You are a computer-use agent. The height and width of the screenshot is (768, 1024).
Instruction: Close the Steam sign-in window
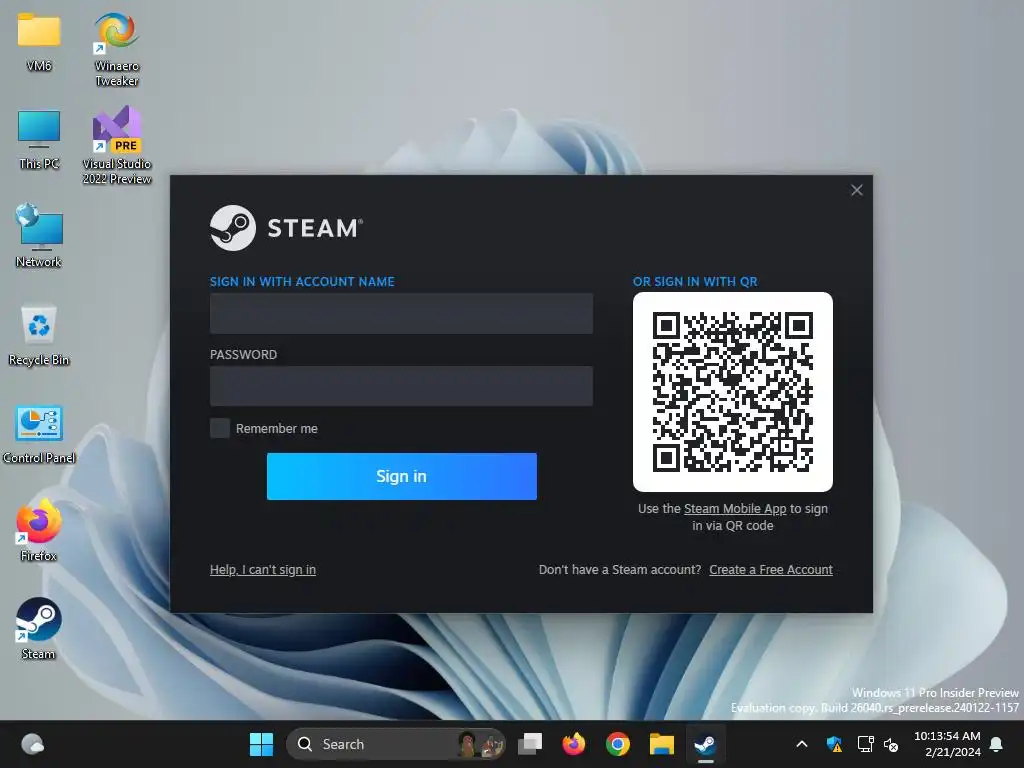click(x=856, y=190)
